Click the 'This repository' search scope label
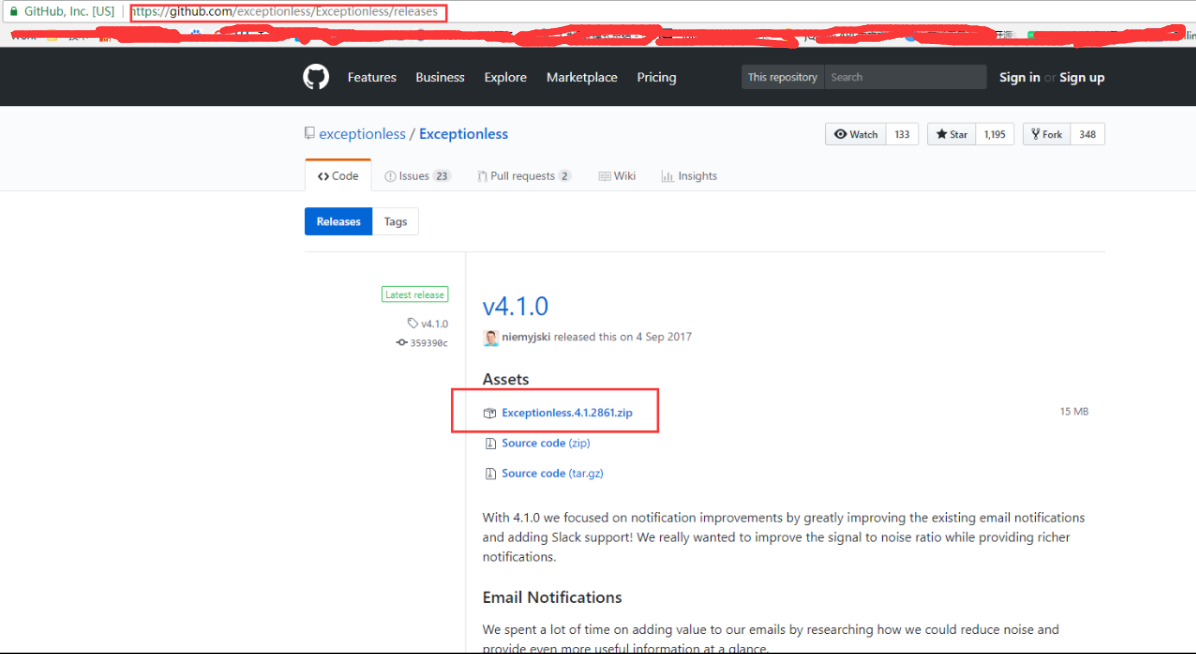The image size is (1196, 654). pos(782,77)
